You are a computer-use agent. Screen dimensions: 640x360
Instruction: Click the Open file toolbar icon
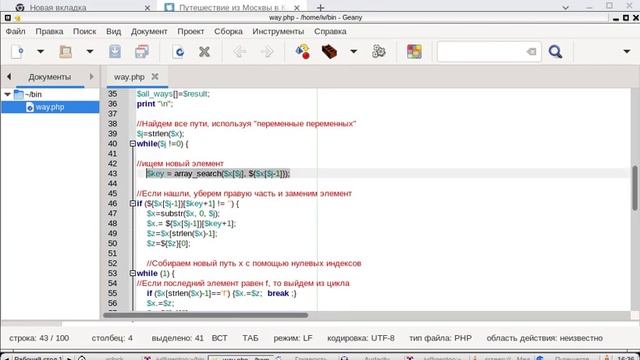[x=65, y=52]
